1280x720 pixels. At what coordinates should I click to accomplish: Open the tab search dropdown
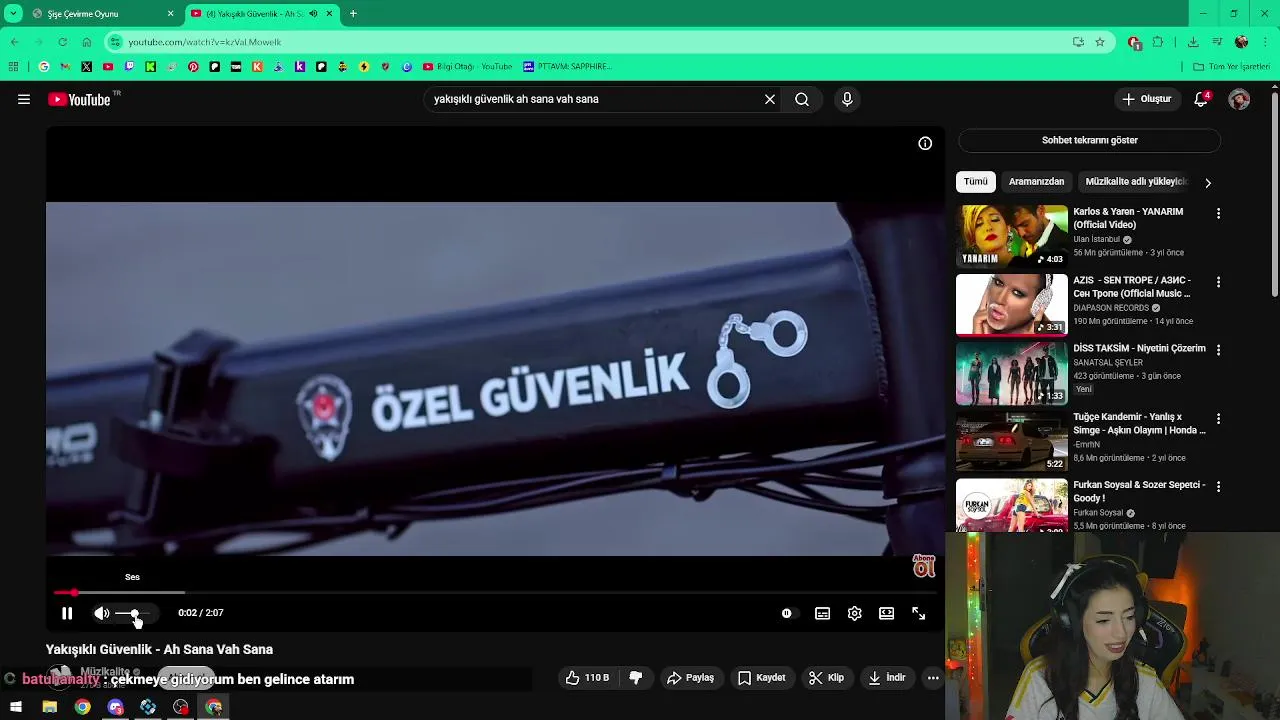(x=13, y=14)
